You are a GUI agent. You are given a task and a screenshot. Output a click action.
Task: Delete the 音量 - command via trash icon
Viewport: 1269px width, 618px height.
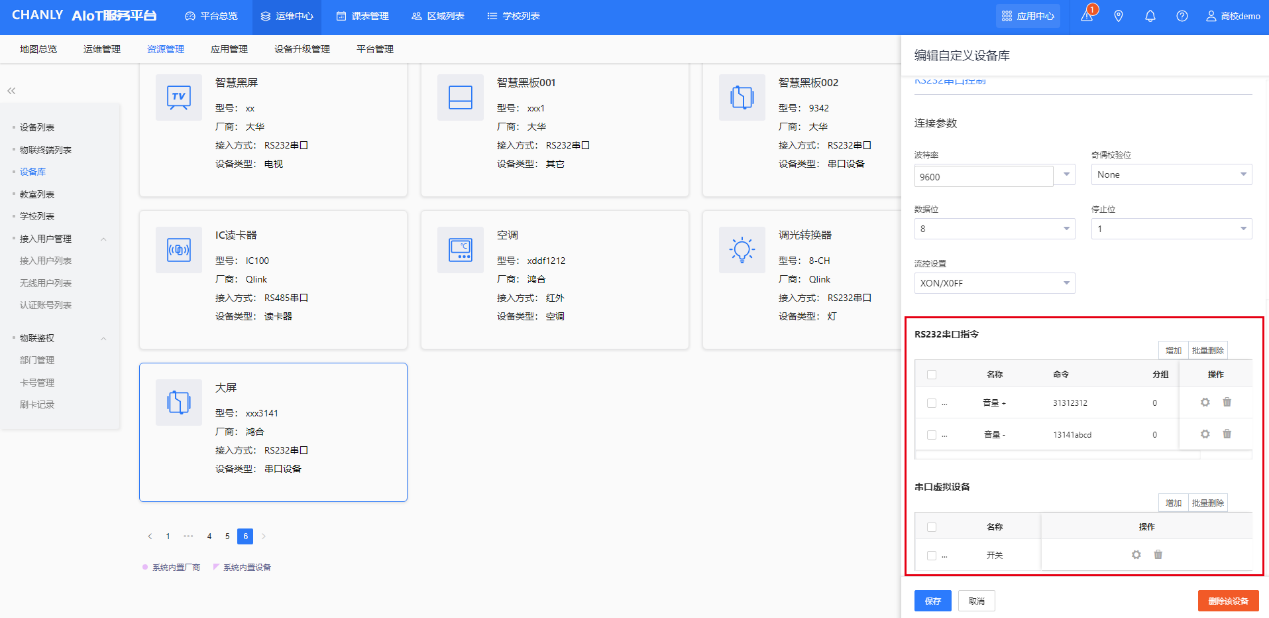pyautogui.click(x=1227, y=435)
